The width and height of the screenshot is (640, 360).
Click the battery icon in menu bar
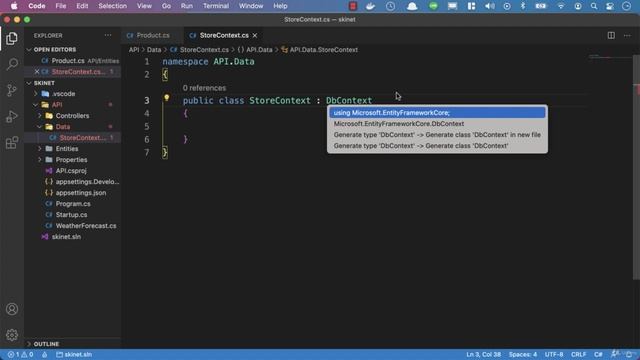(541, 6)
